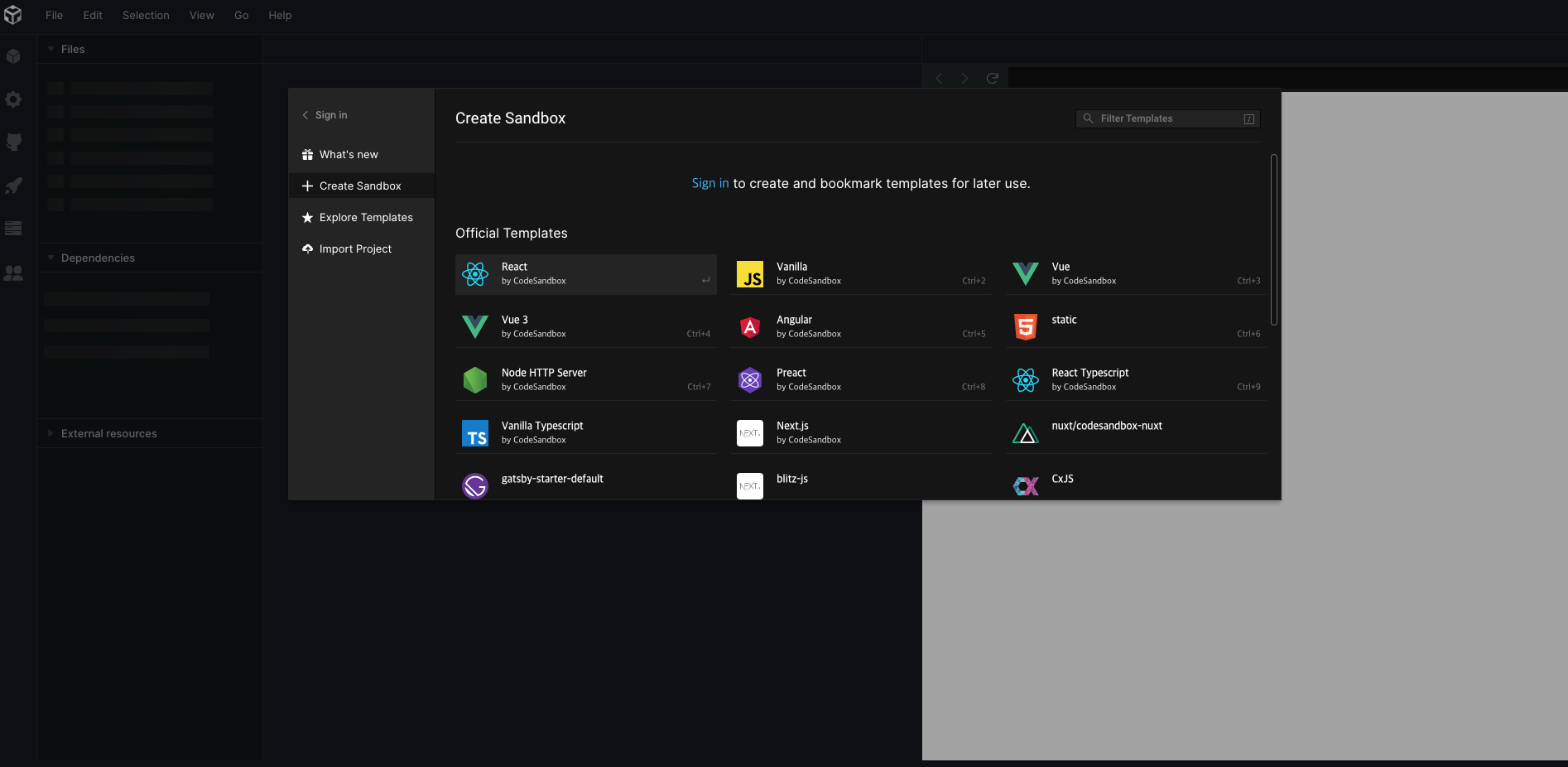Viewport: 1568px width, 767px height.
Task: Open the Import Project tab
Action: pos(361,248)
